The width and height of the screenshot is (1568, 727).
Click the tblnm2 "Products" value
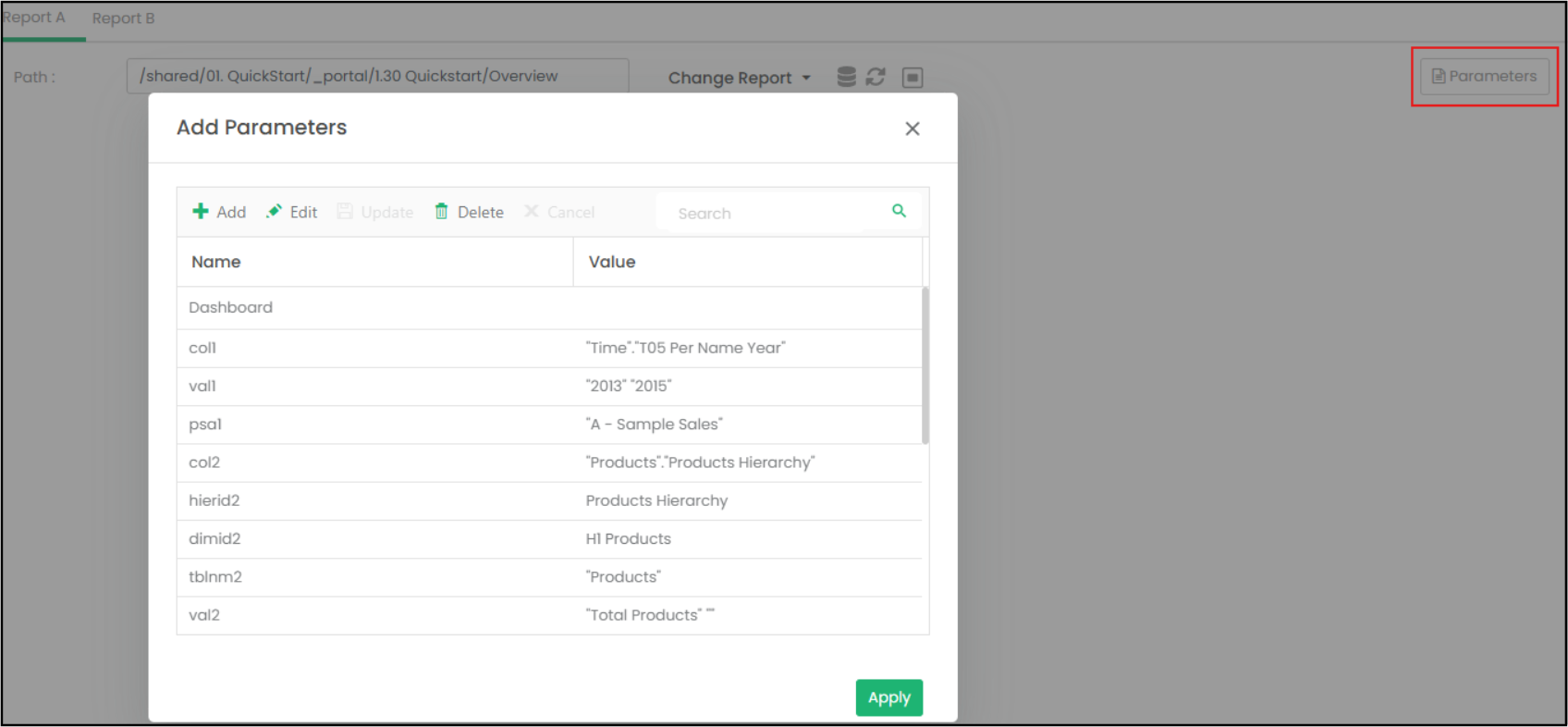(x=623, y=576)
